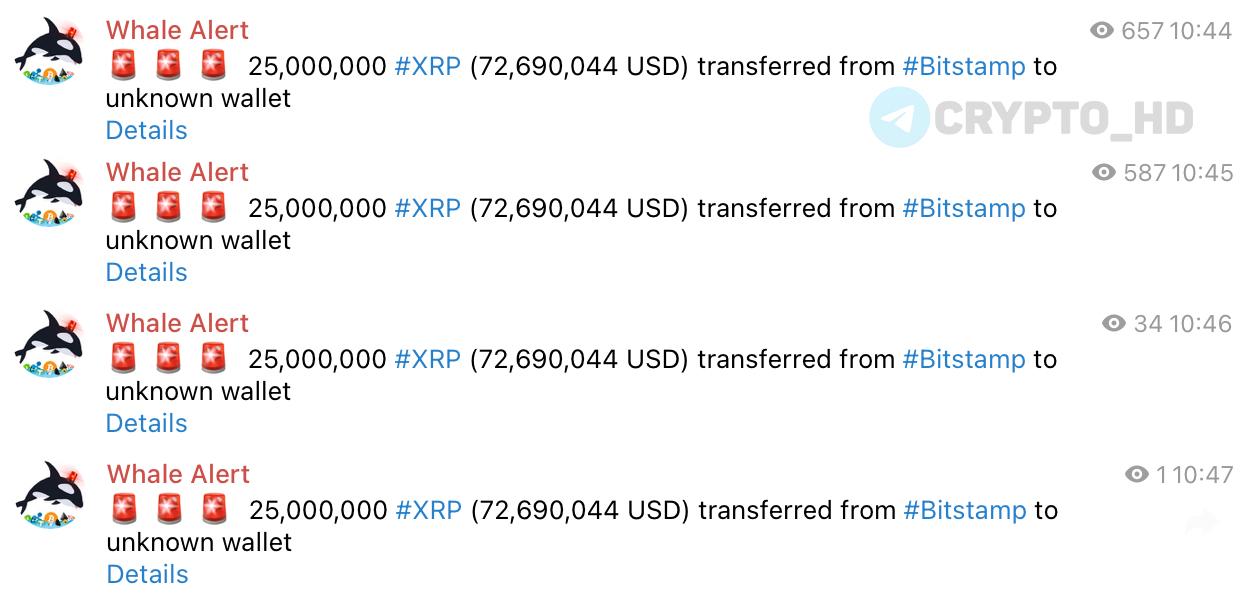Click the 10:45 message timestamp
Screen dimensions: 1244x594
pyautogui.click(x=1202, y=173)
